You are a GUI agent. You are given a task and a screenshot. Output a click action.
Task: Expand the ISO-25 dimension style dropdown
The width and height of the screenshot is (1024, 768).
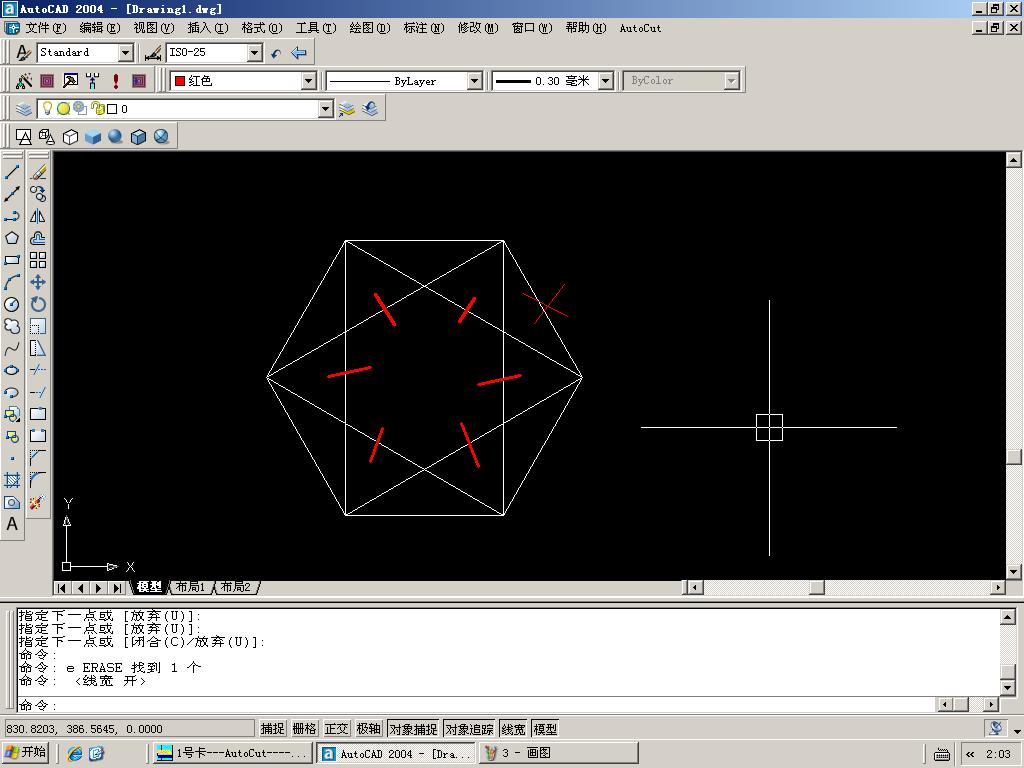pyautogui.click(x=254, y=53)
